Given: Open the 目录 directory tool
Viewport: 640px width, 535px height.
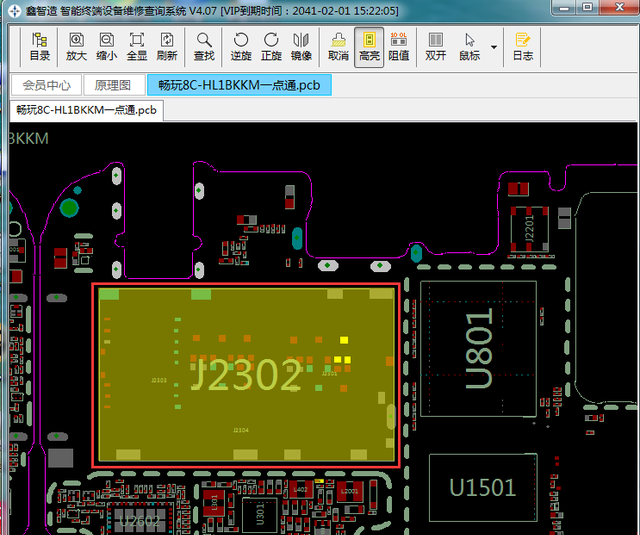Looking at the screenshot, I should pyautogui.click(x=40, y=47).
